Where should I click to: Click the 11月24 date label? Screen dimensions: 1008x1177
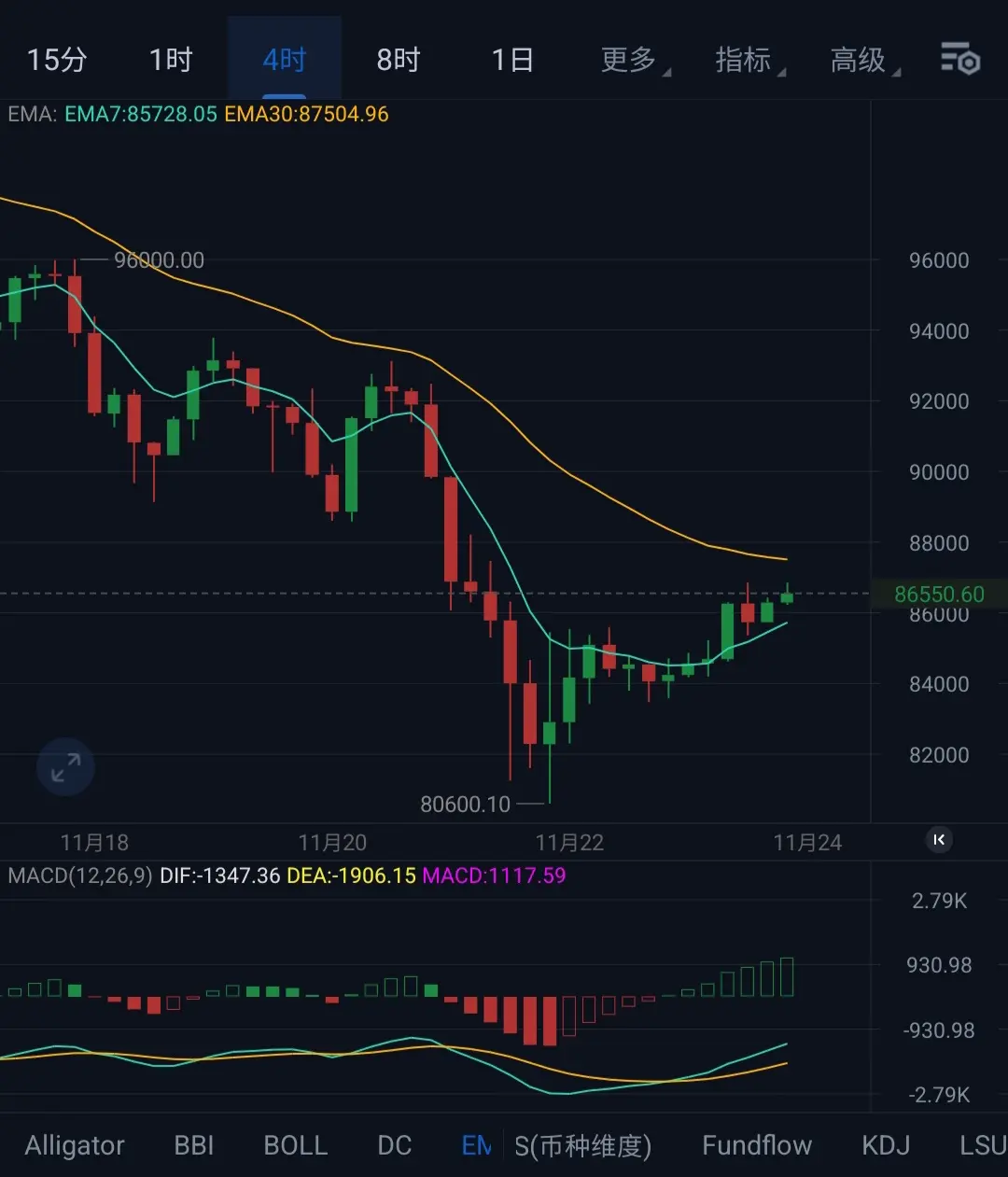pos(807,843)
